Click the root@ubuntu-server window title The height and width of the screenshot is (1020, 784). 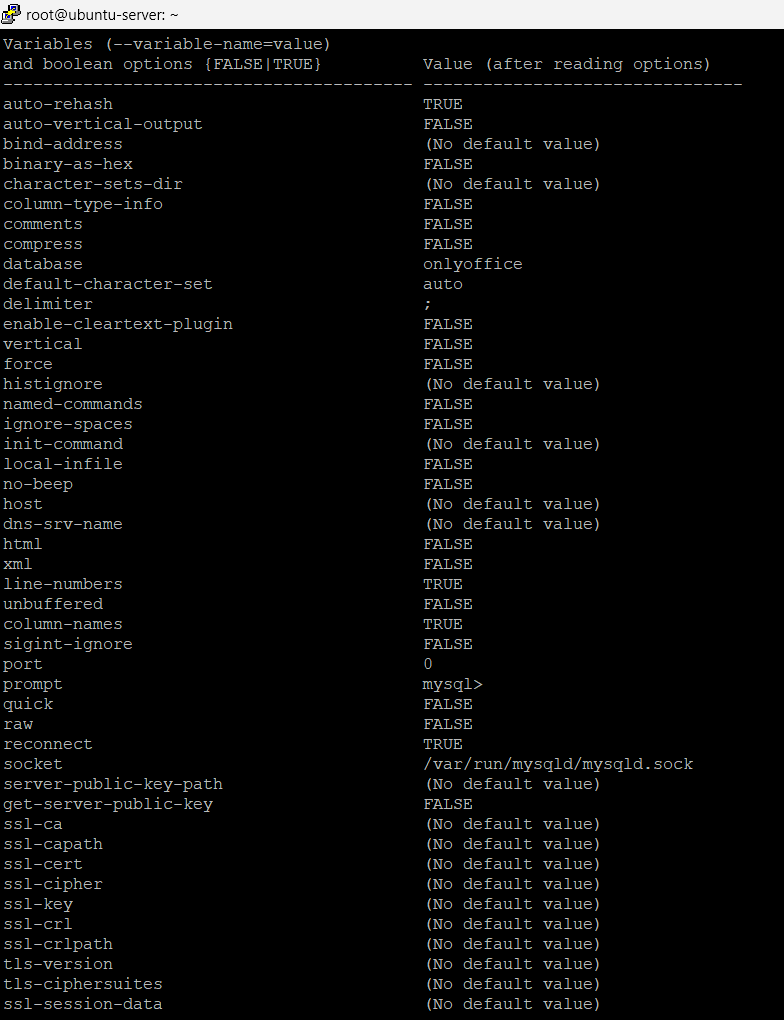coord(102,14)
